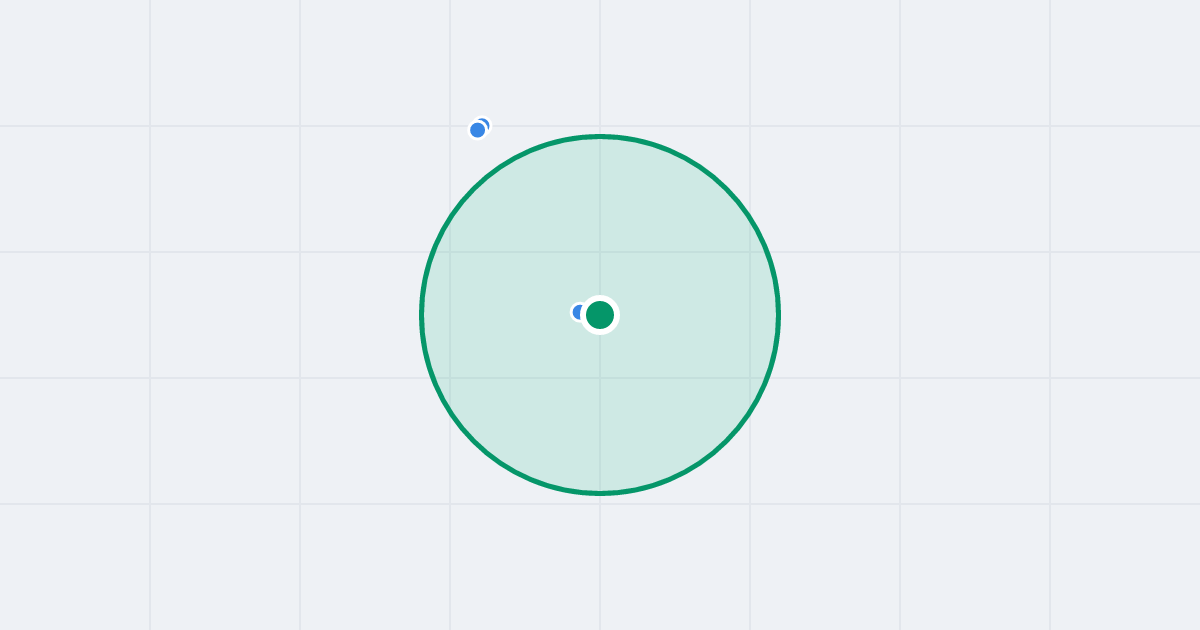This screenshot has width=1200, height=630.
Task: Click the empty map background right of the circle
Action: 975,315
